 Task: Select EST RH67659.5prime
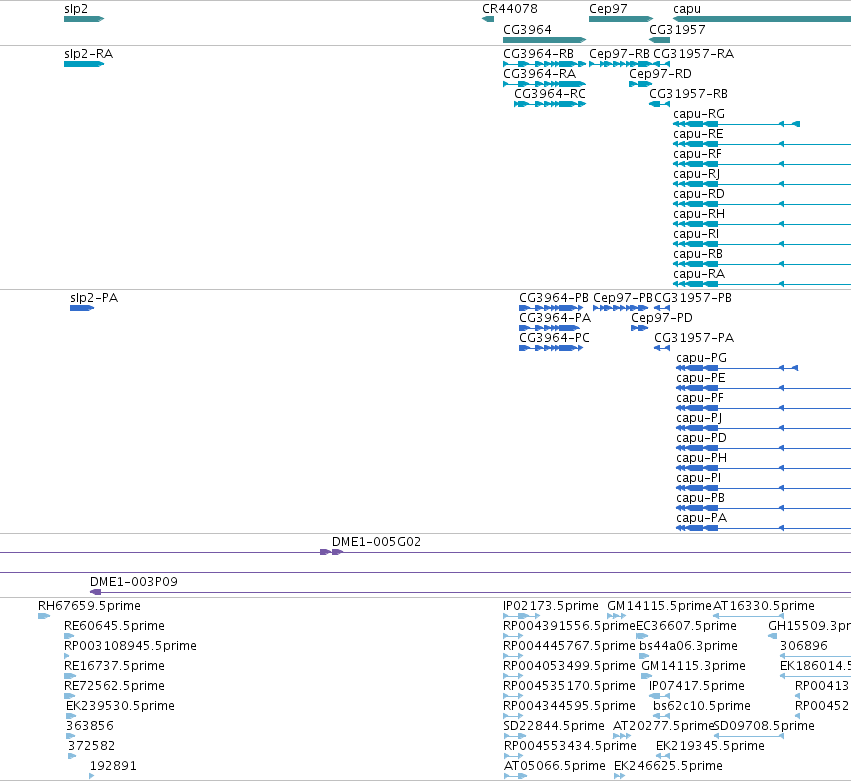pos(89,606)
